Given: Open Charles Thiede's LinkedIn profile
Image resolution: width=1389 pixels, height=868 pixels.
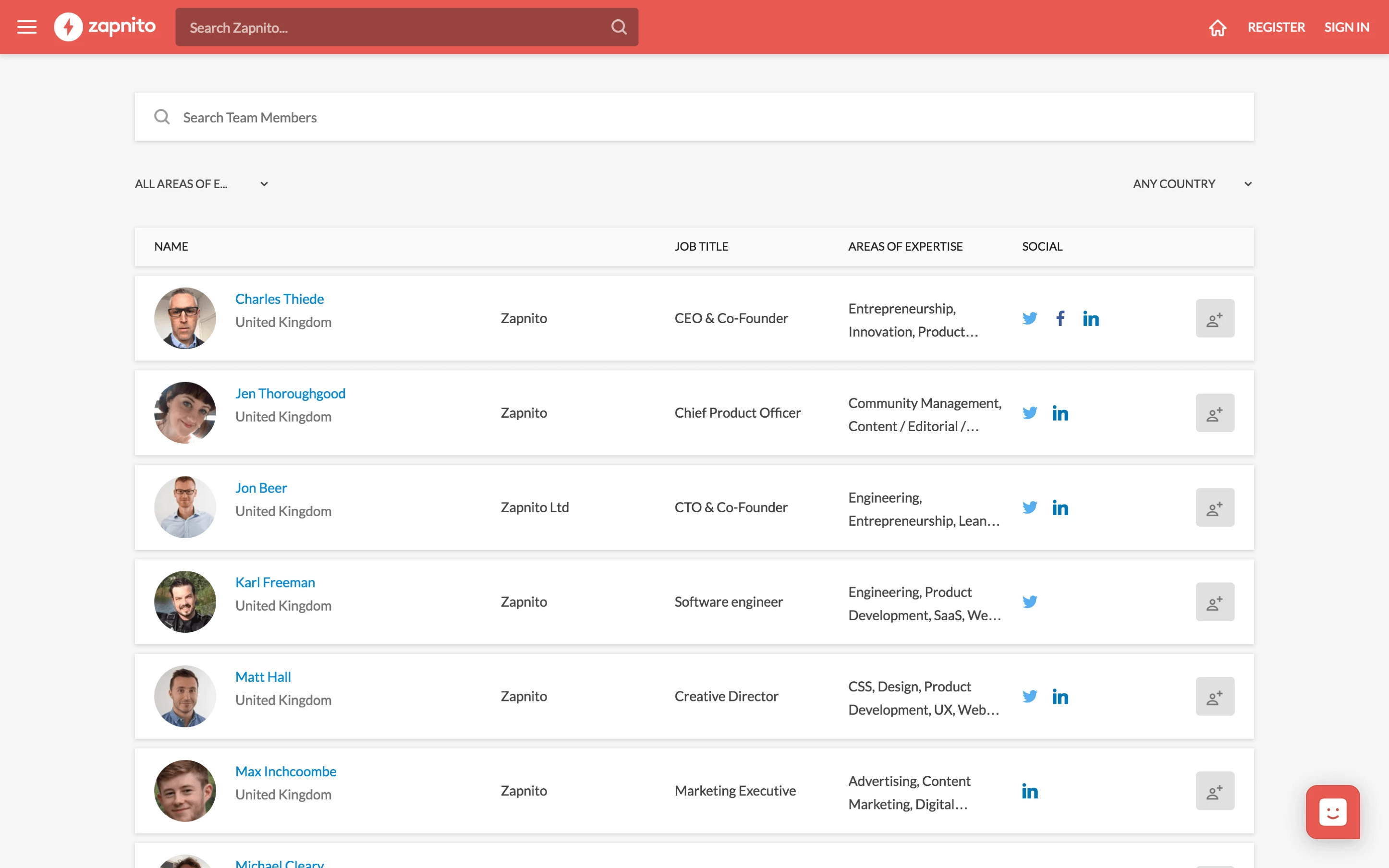Looking at the screenshot, I should click(1090, 318).
